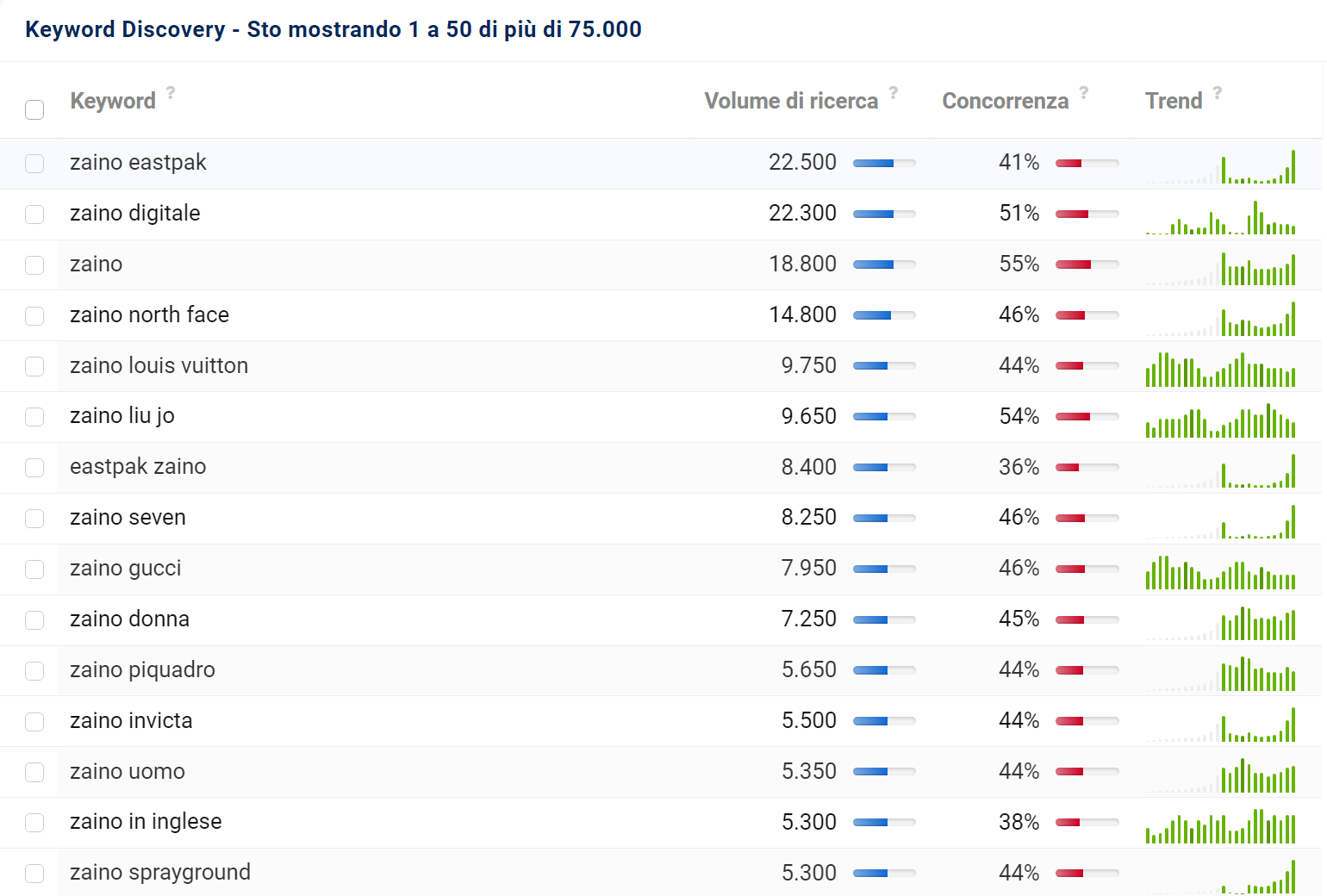Screen dimensions: 1327x896
Task: Sort by Concorrenza column header
Action: pos(1005,101)
